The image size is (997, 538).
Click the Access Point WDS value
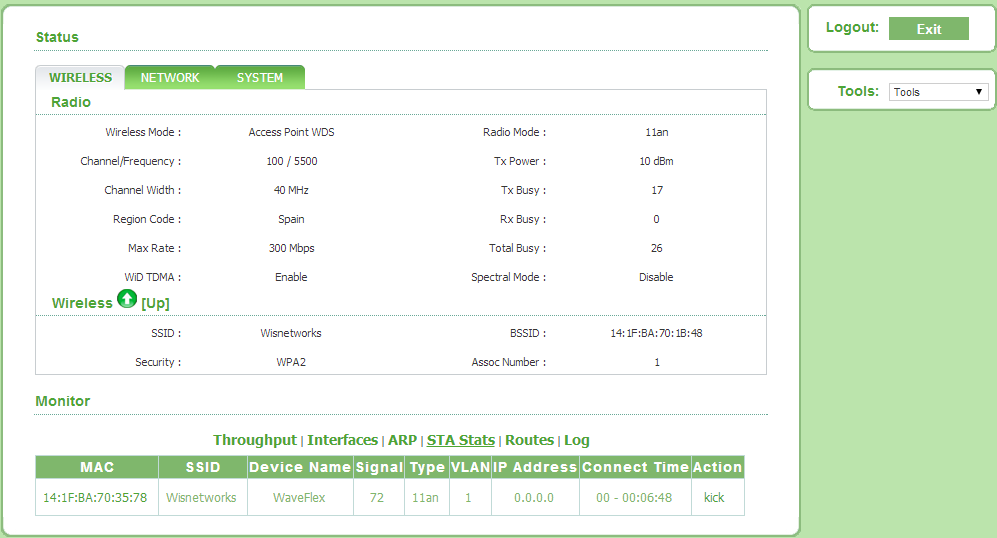pos(291,132)
